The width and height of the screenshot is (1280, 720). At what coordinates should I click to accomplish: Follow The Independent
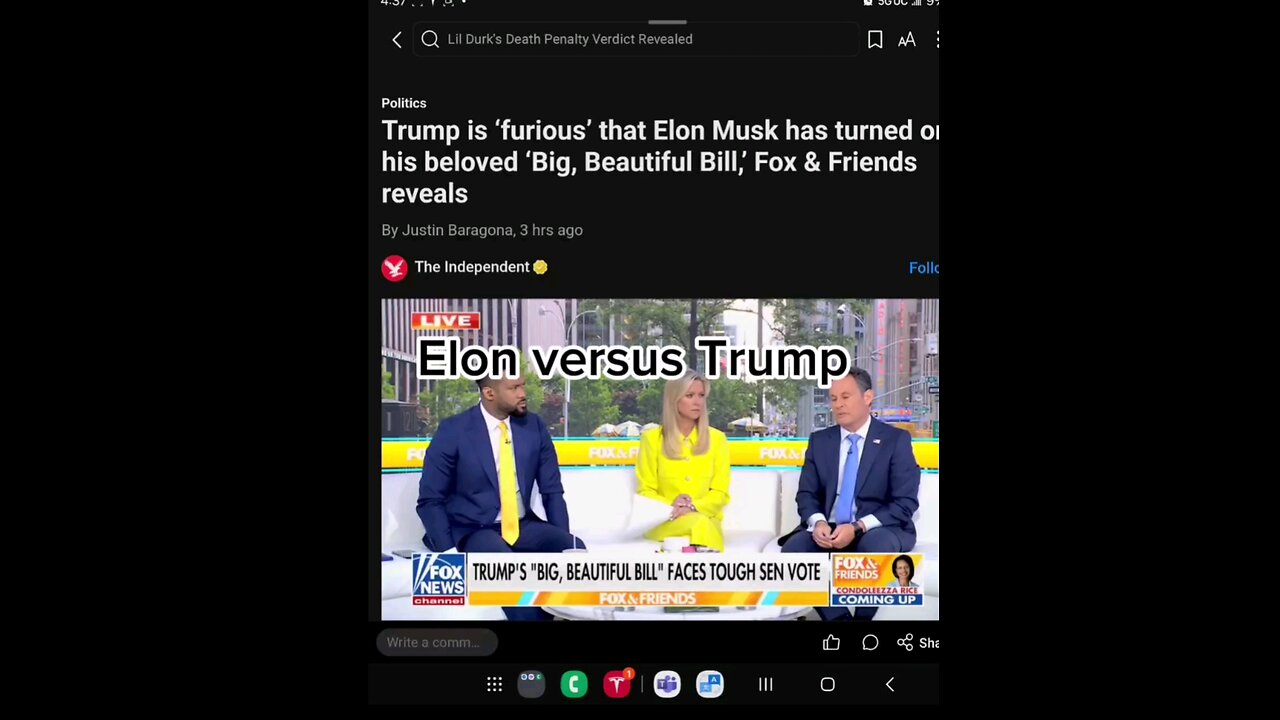923,268
